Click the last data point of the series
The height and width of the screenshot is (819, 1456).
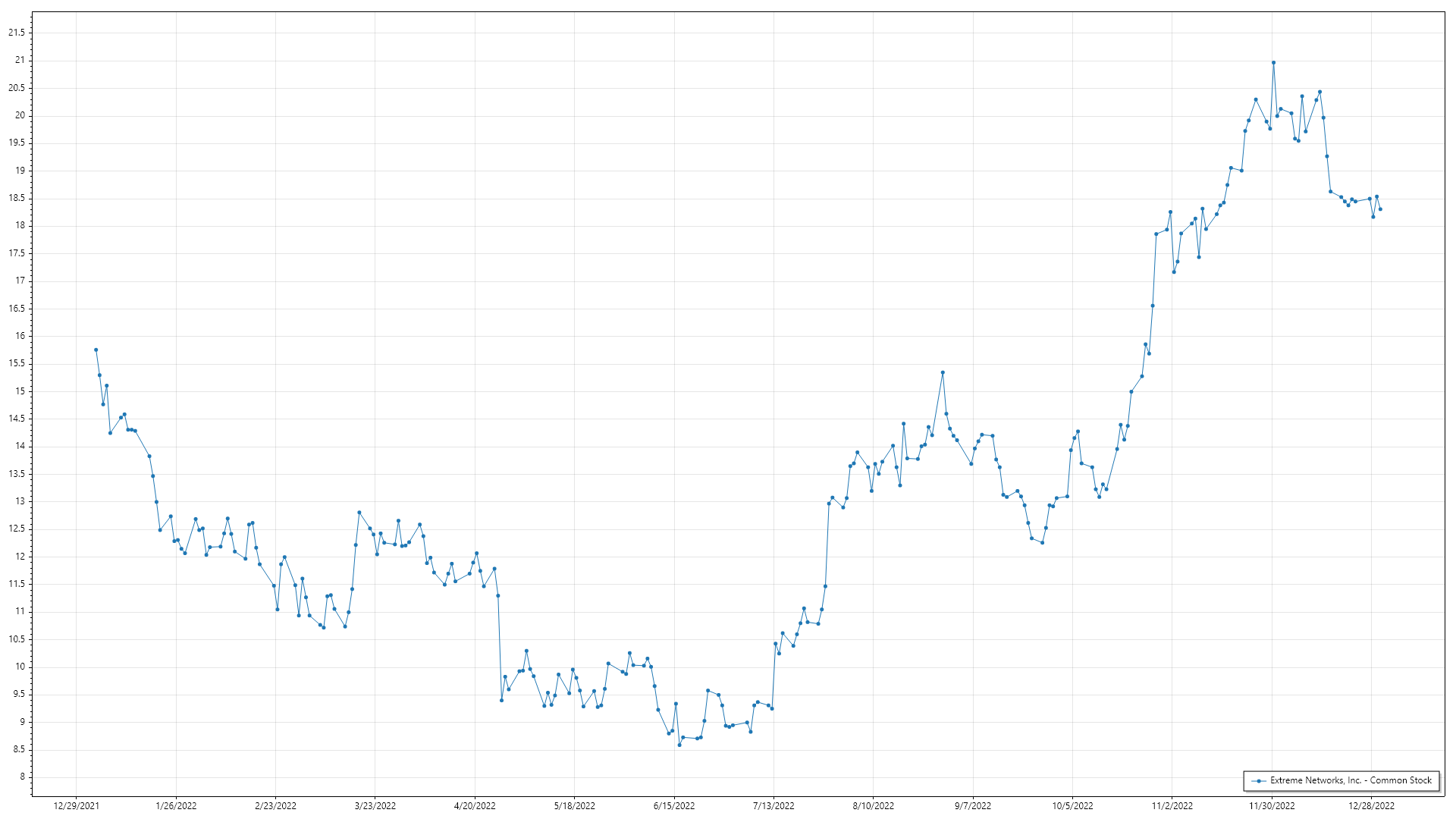point(1380,209)
